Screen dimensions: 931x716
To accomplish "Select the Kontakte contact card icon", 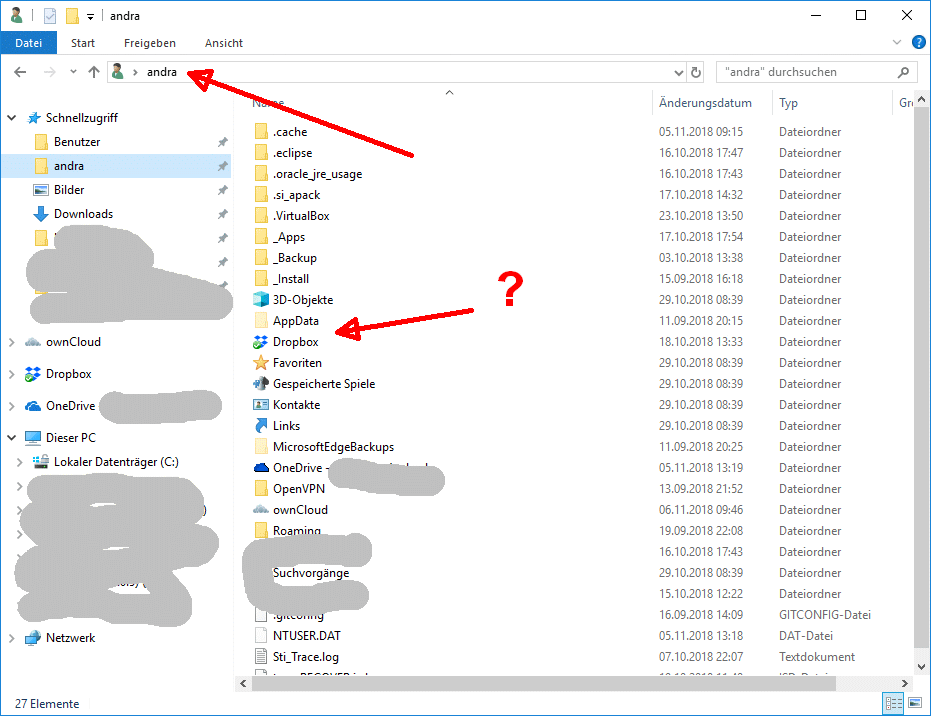I will [261, 405].
